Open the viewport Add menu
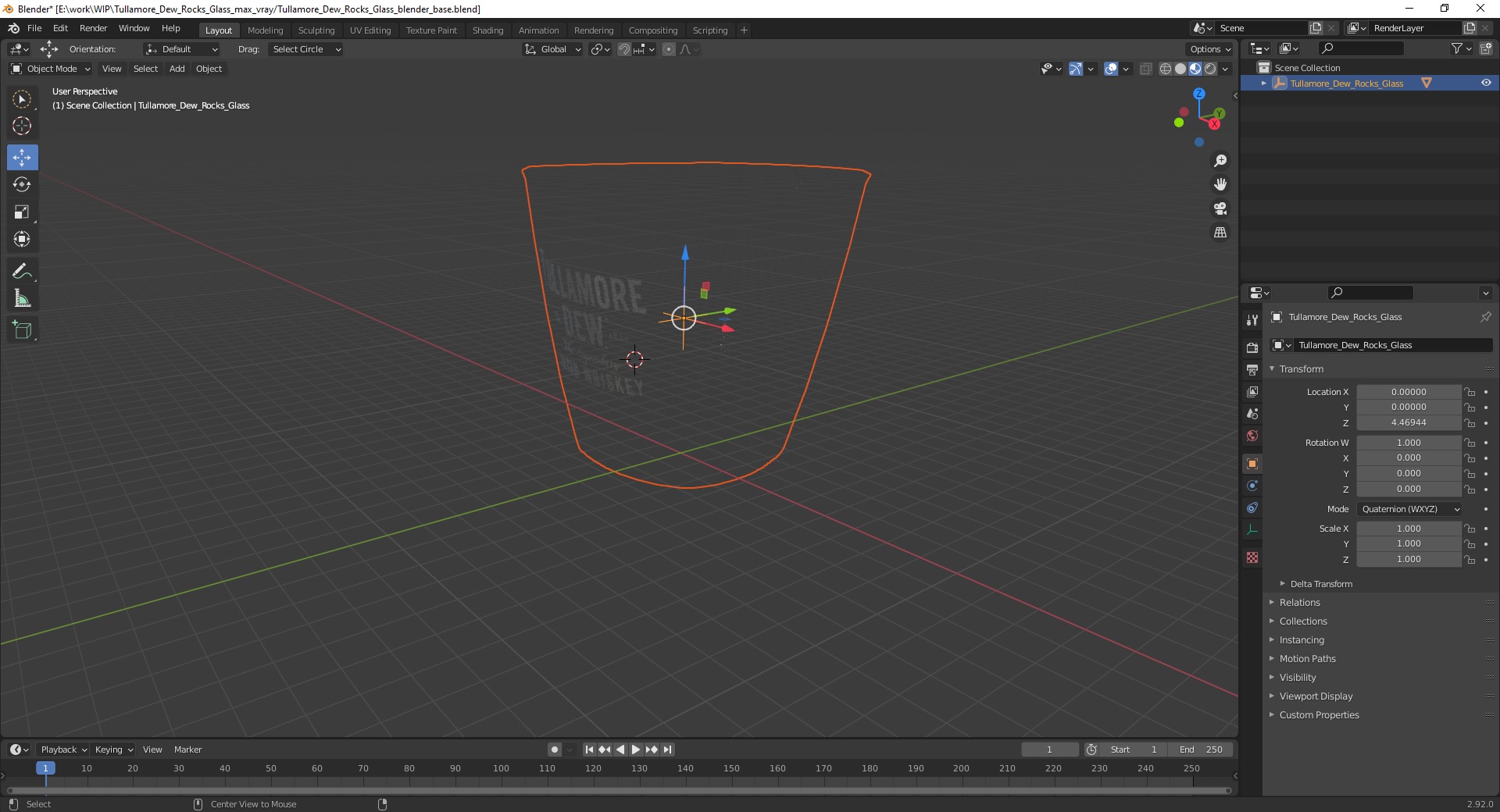Screen dimensions: 1500x812 177,69
